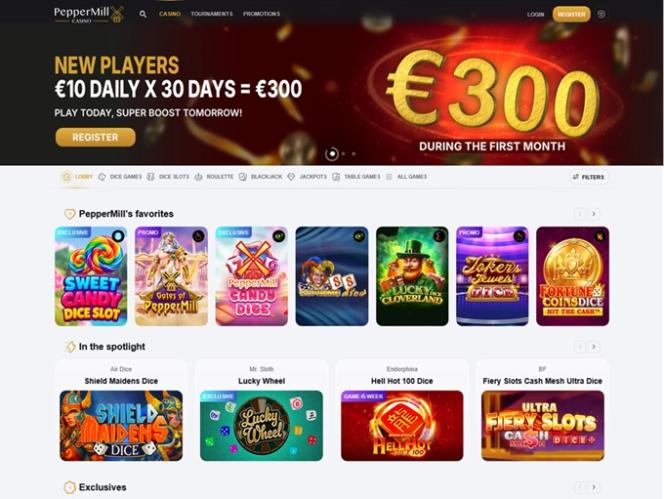The image size is (664, 499).
Task: Open the Lucky Cloverland game thumbnail
Action: 412,276
